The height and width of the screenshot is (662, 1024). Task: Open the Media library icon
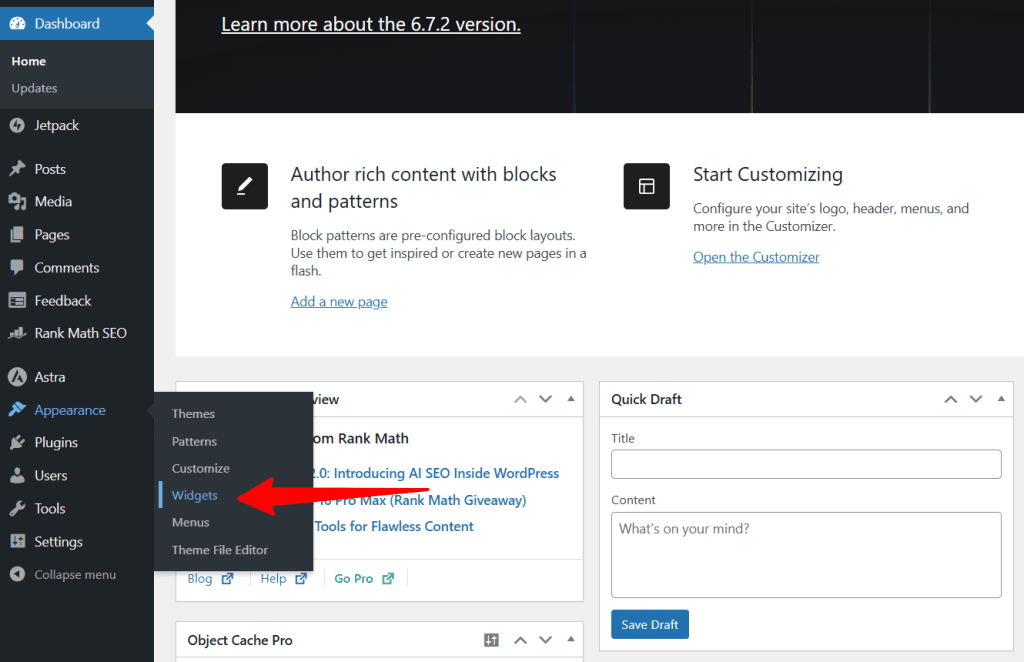16,202
